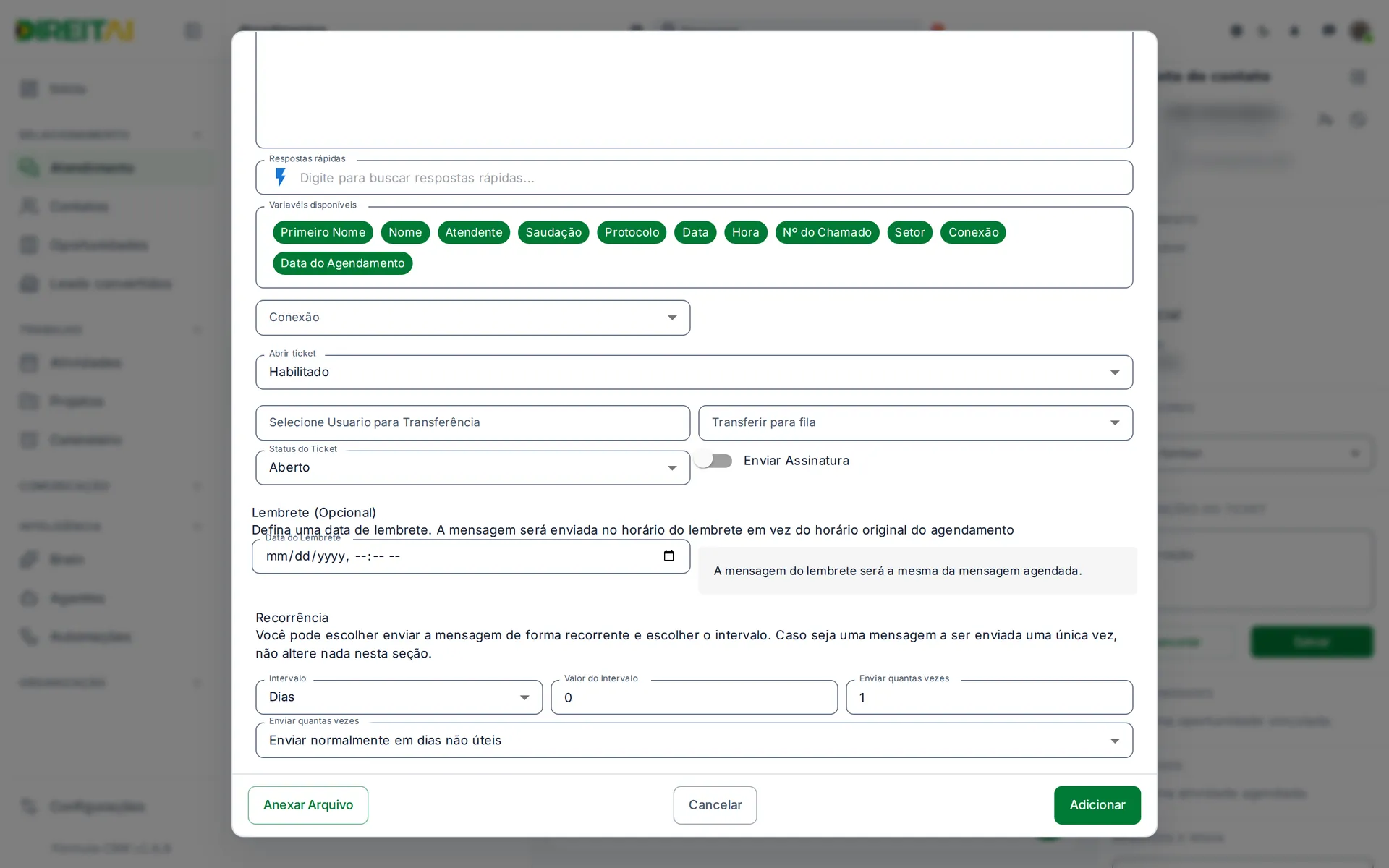Screen dimensions: 1389x868
Task: Click the Cancelar button
Action: [715, 805]
